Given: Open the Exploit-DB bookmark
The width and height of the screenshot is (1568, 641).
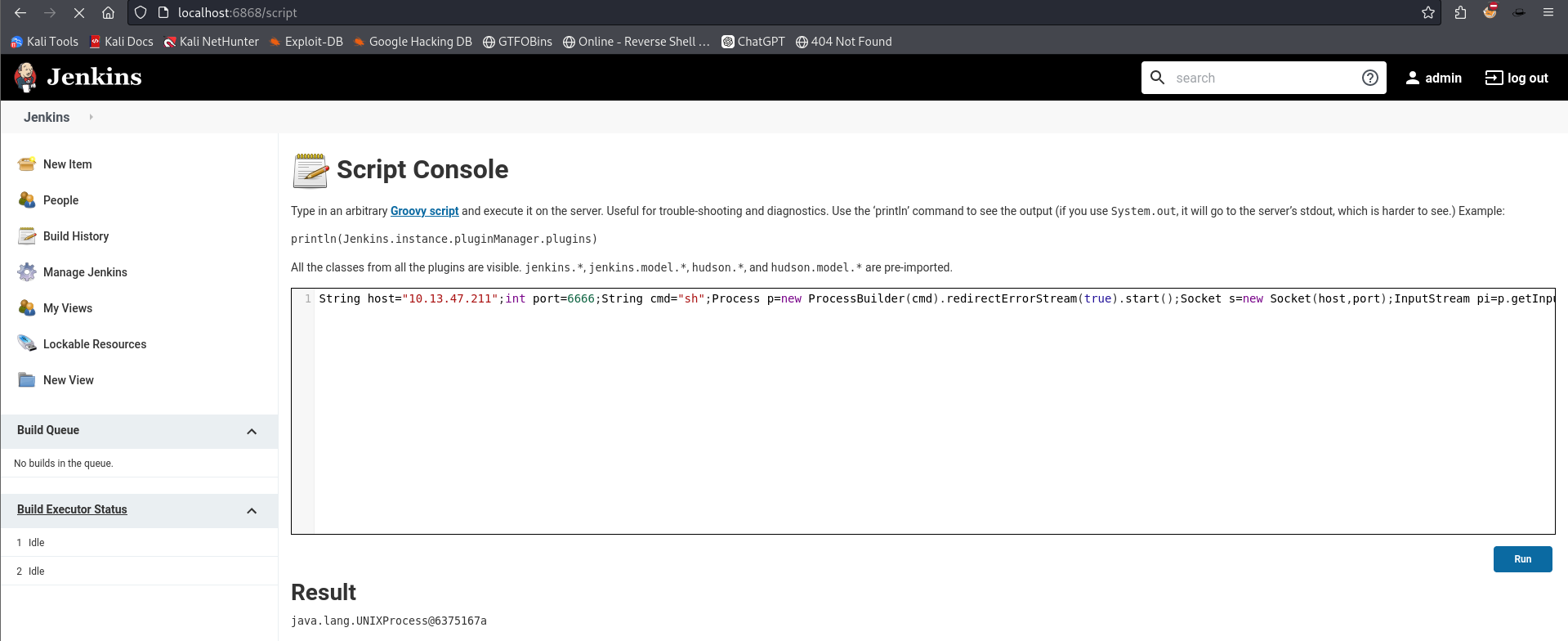Looking at the screenshot, I should 306,42.
